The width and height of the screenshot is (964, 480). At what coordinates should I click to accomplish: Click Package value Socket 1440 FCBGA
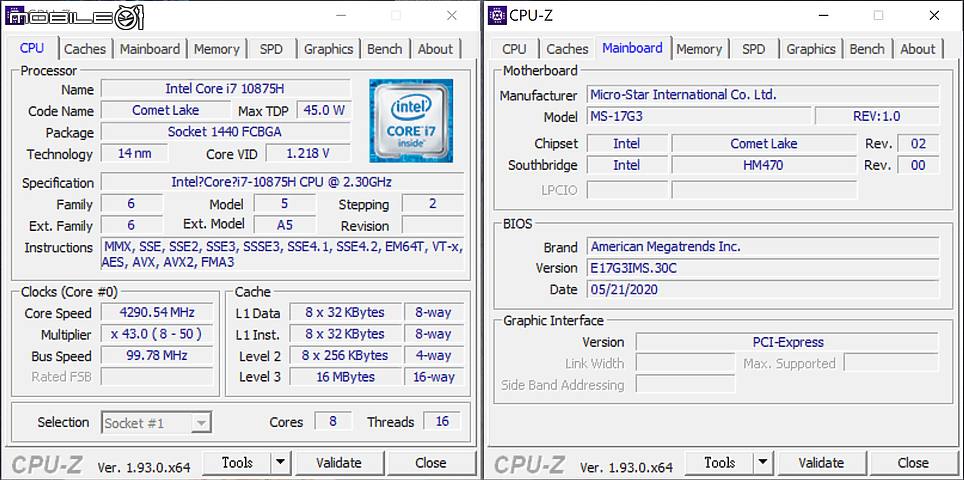pyautogui.click(x=226, y=132)
